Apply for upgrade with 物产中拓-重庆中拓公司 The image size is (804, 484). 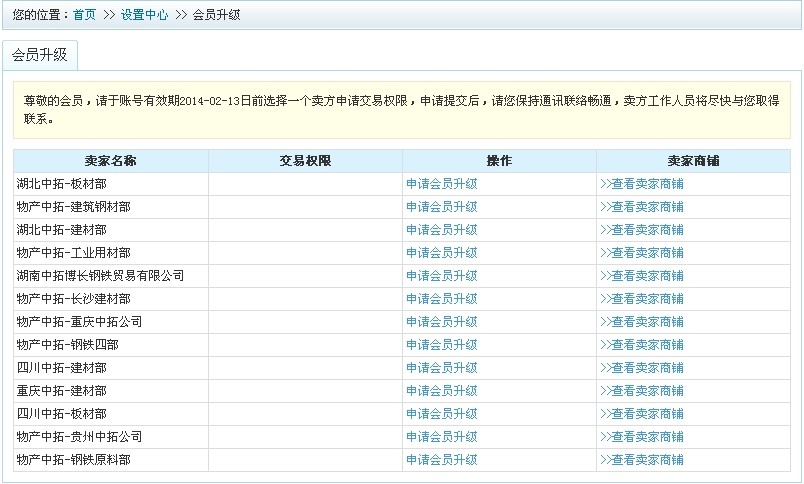[x=441, y=321]
